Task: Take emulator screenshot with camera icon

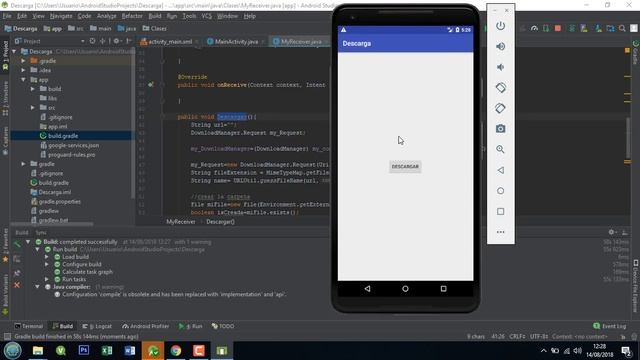Action: pos(500,129)
